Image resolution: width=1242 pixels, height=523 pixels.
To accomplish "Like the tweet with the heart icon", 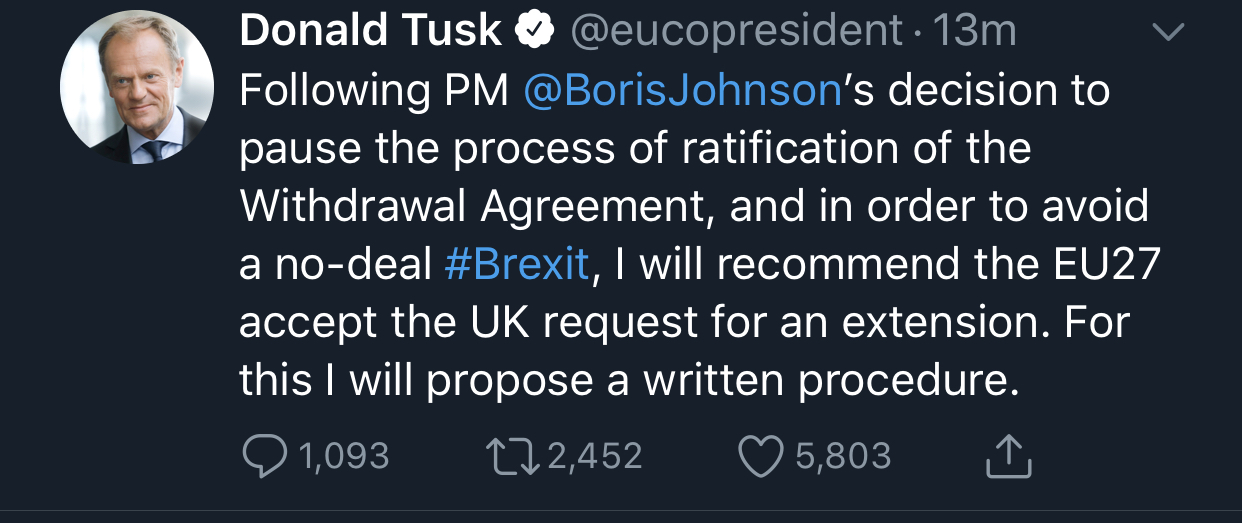I will coord(762,457).
